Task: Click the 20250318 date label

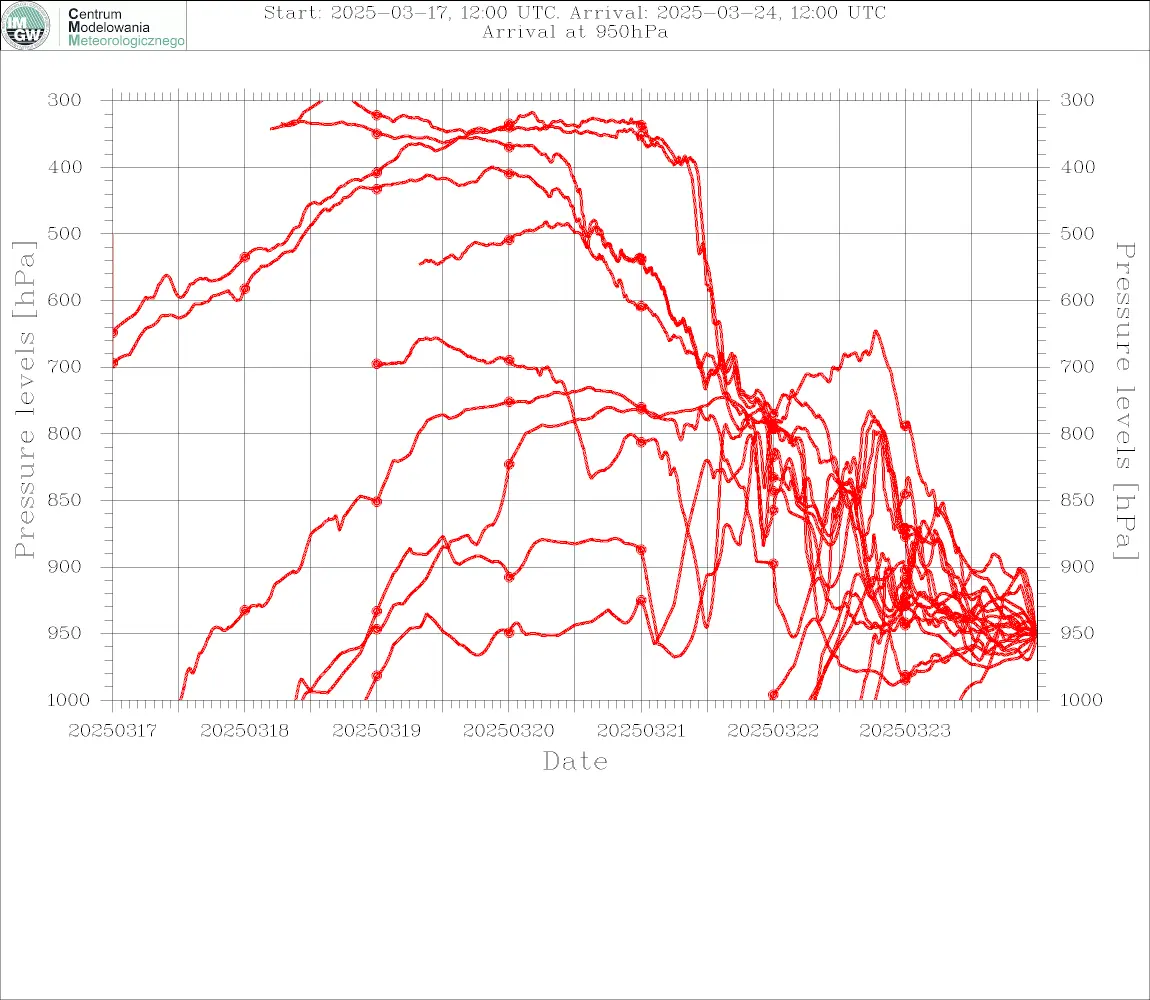Action: [x=244, y=731]
